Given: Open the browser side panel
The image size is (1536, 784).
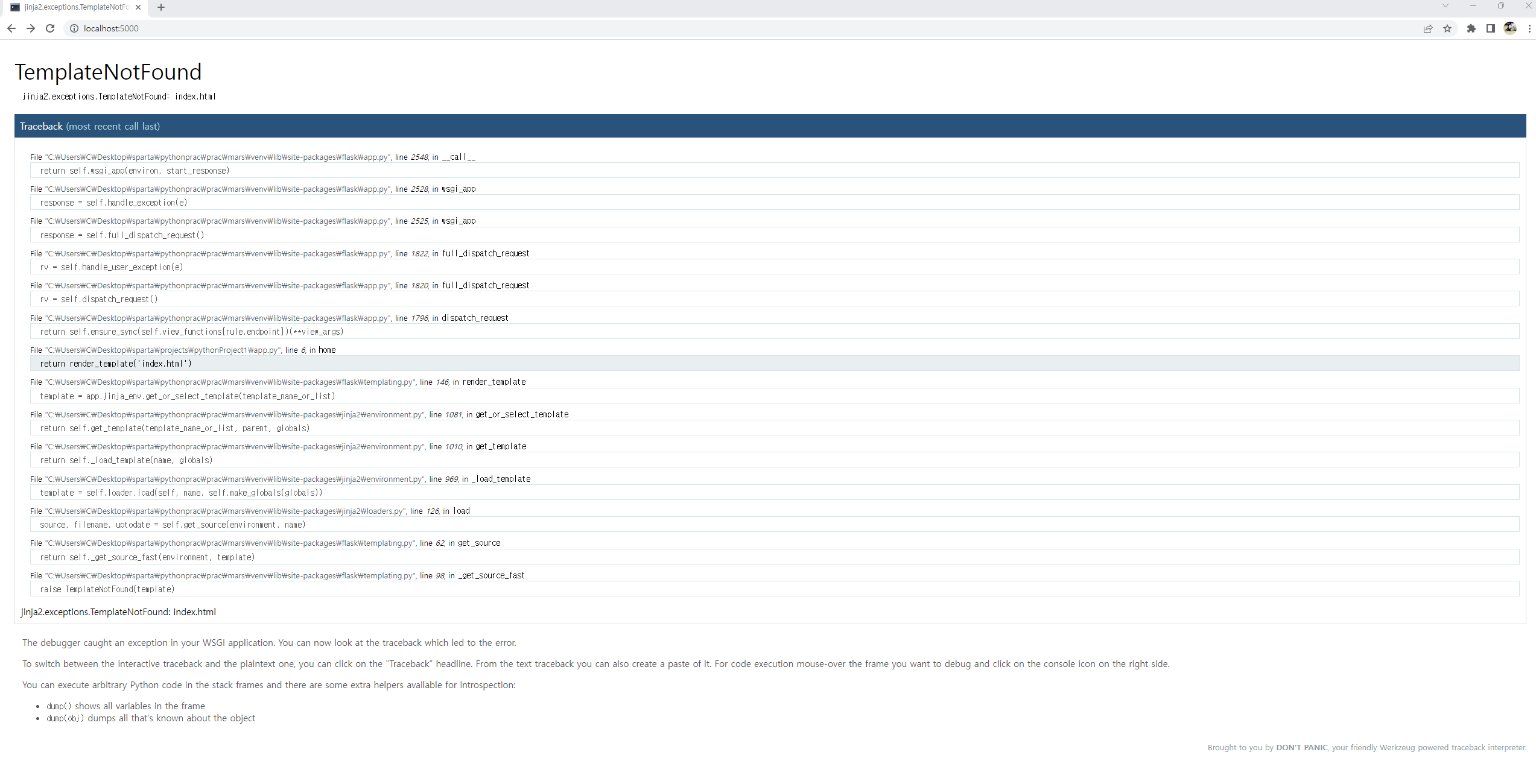Looking at the screenshot, I should [1491, 28].
